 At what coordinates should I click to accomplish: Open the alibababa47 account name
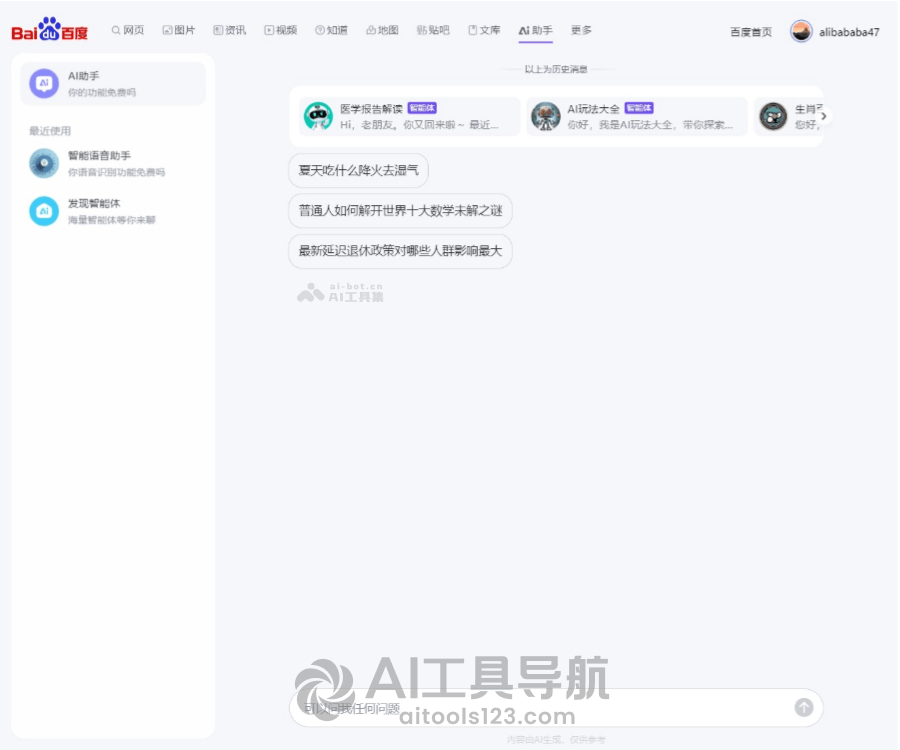click(x=849, y=32)
